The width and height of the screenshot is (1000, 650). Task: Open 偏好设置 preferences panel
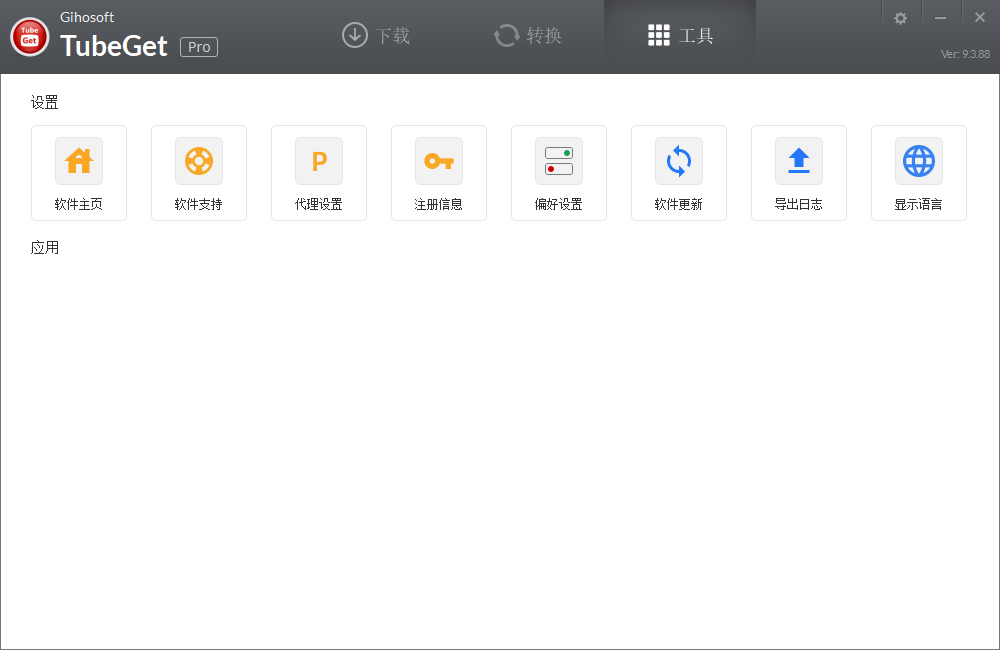(559, 173)
